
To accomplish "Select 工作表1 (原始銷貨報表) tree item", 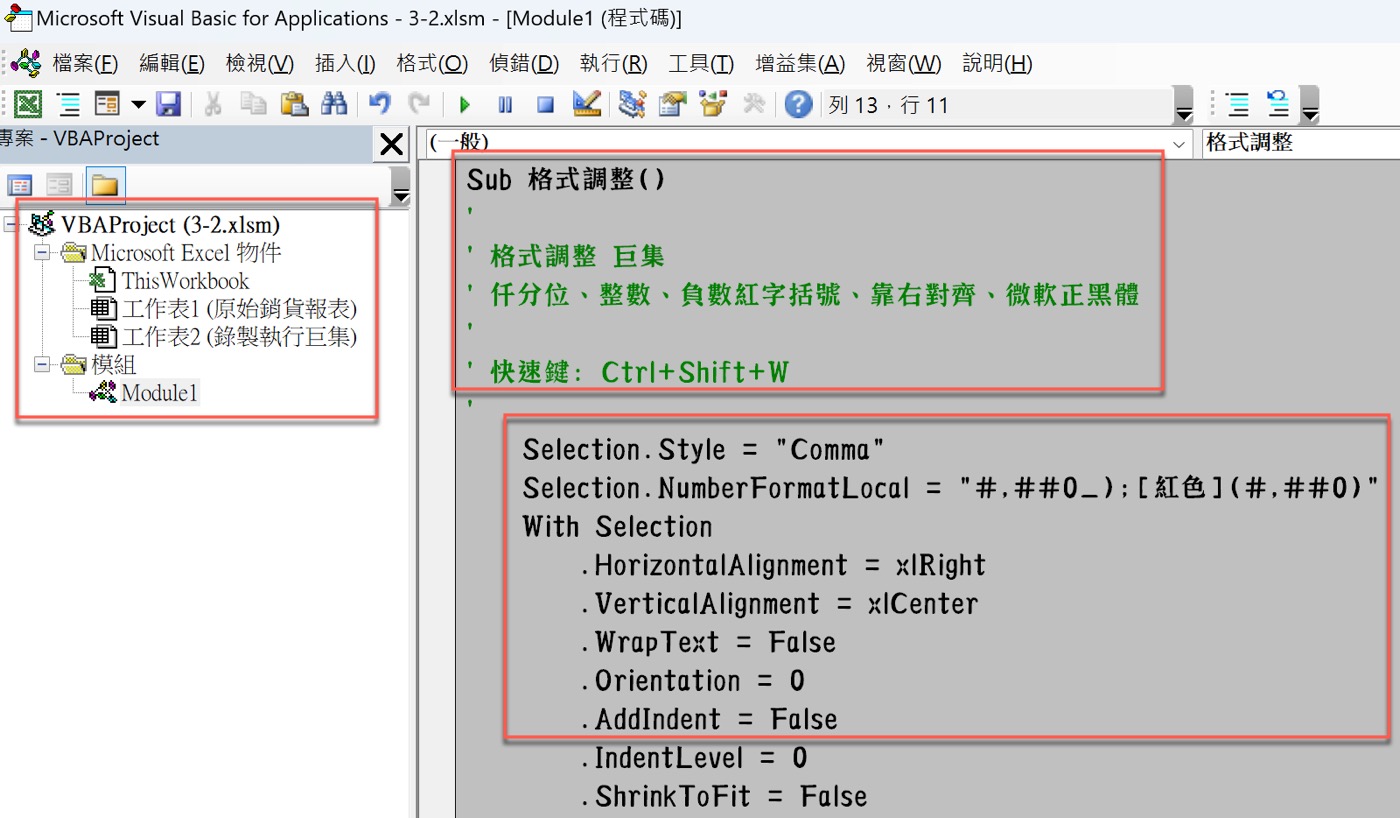I will pos(239,309).
